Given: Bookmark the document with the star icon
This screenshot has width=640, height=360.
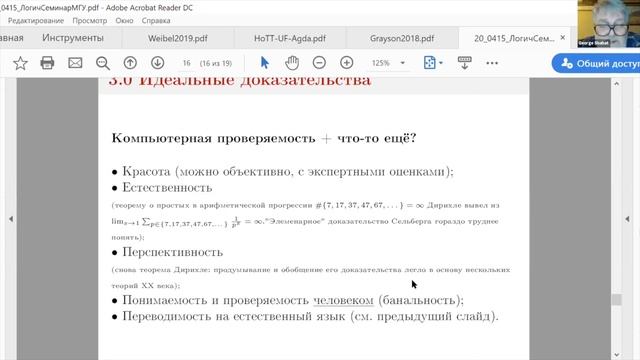Looking at the screenshot, I should (x=20, y=63).
